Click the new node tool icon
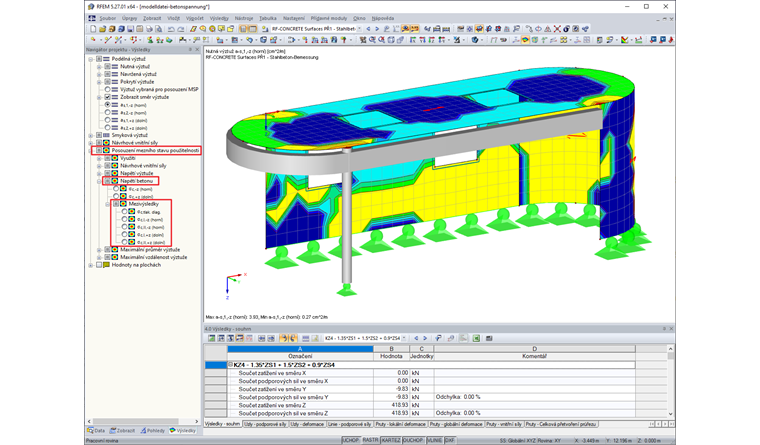Image resolution: width=760 pixels, height=445 pixels. click(x=93, y=40)
